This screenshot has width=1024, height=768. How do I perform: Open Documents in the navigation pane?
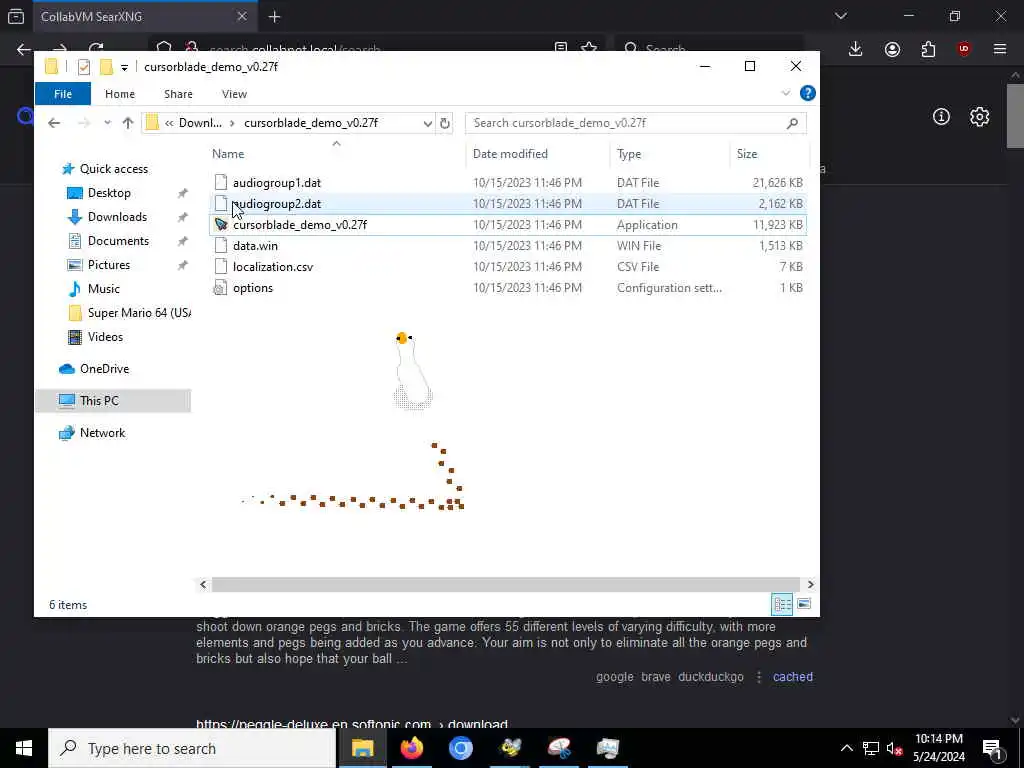[118, 241]
